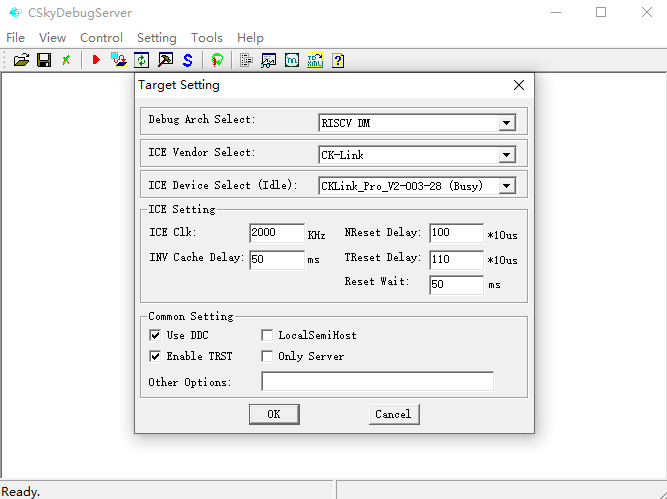This screenshot has width=667, height=499.
Task: Click the open folder toolbar icon
Action: tap(21, 60)
